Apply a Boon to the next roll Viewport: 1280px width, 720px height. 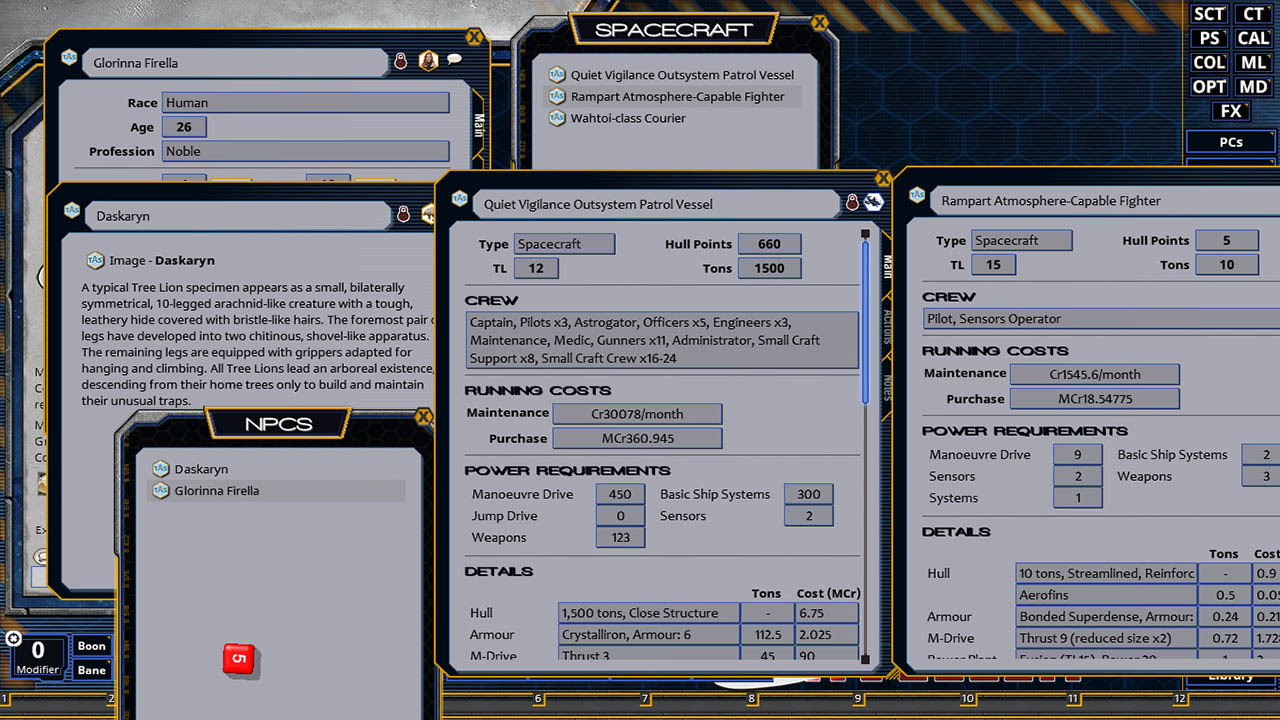point(91,646)
